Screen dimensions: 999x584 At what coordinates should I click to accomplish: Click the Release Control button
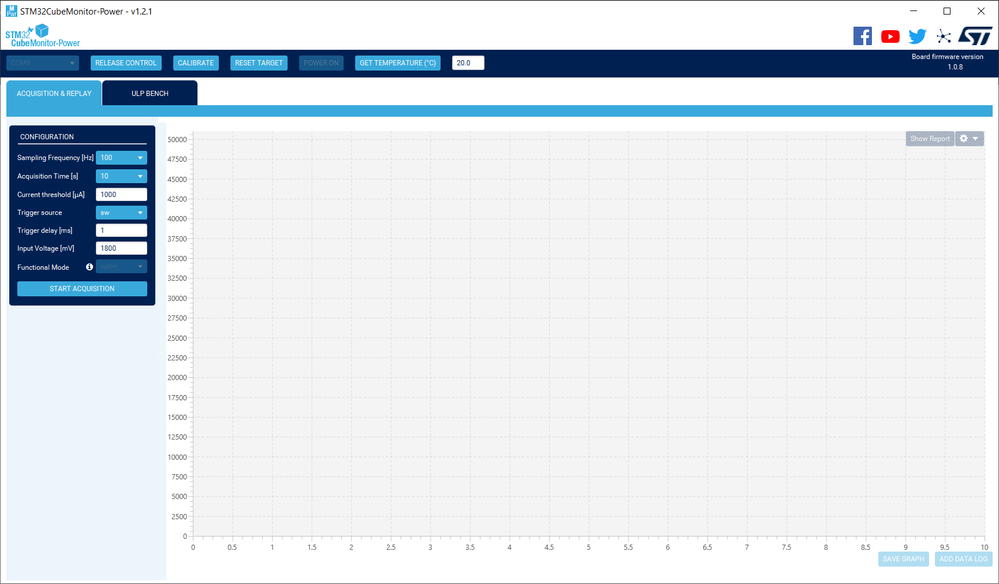pos(126,63)
